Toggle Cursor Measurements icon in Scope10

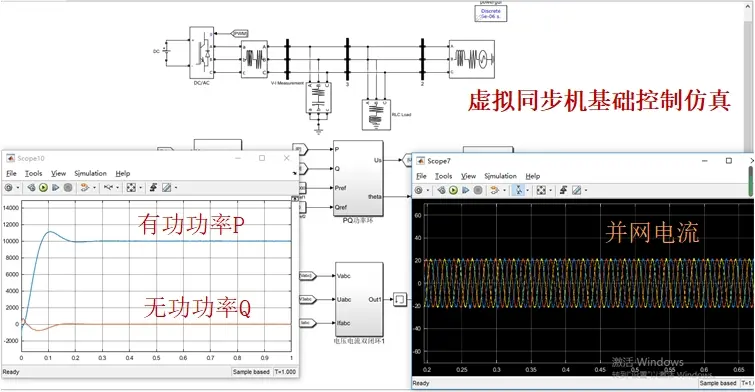click(167, 188)
